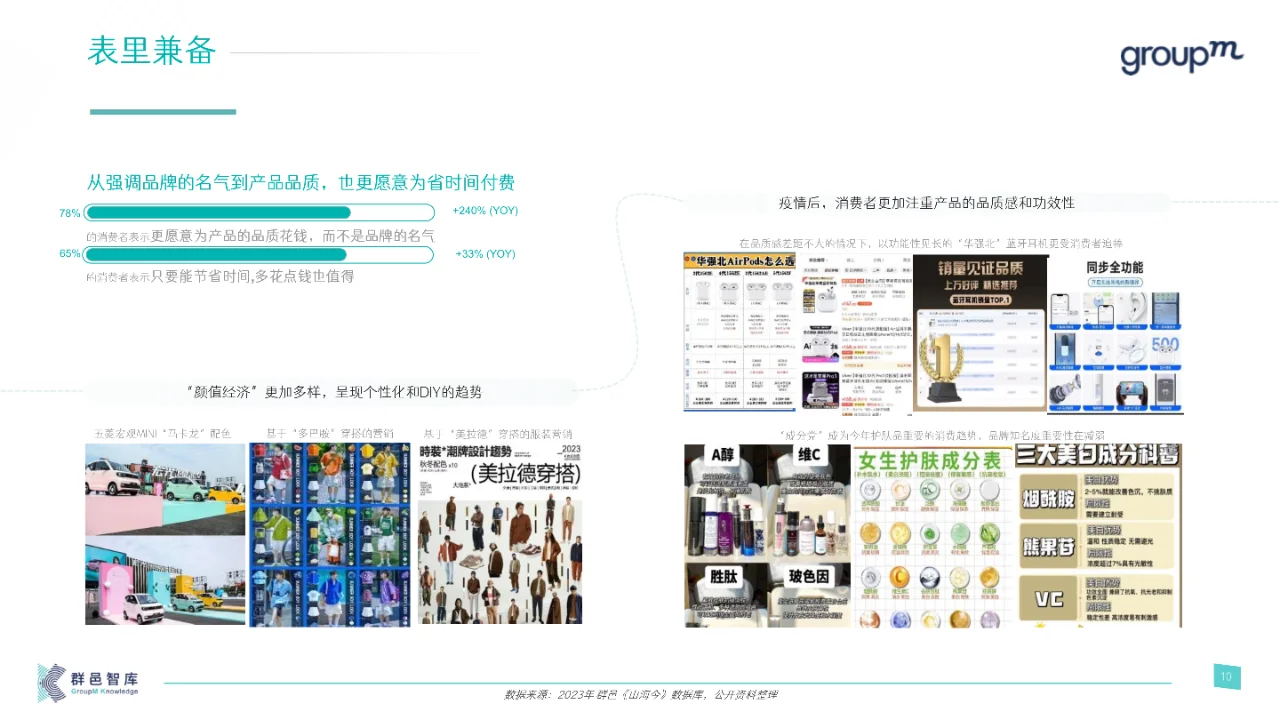Click caption 基于 美拉德 穿搭的服装营销

click(498, 434)
